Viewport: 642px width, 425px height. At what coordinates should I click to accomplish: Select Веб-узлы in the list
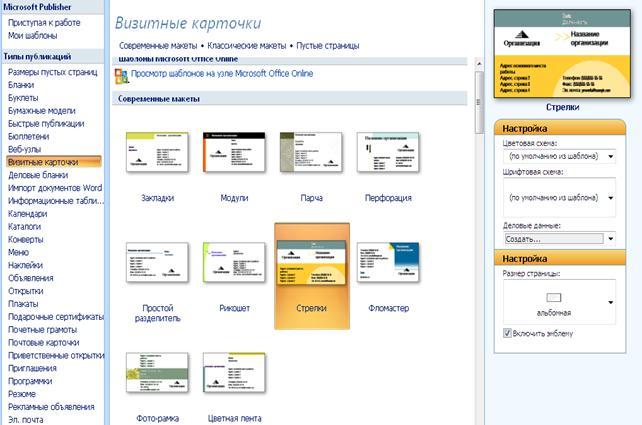(25, 149)
